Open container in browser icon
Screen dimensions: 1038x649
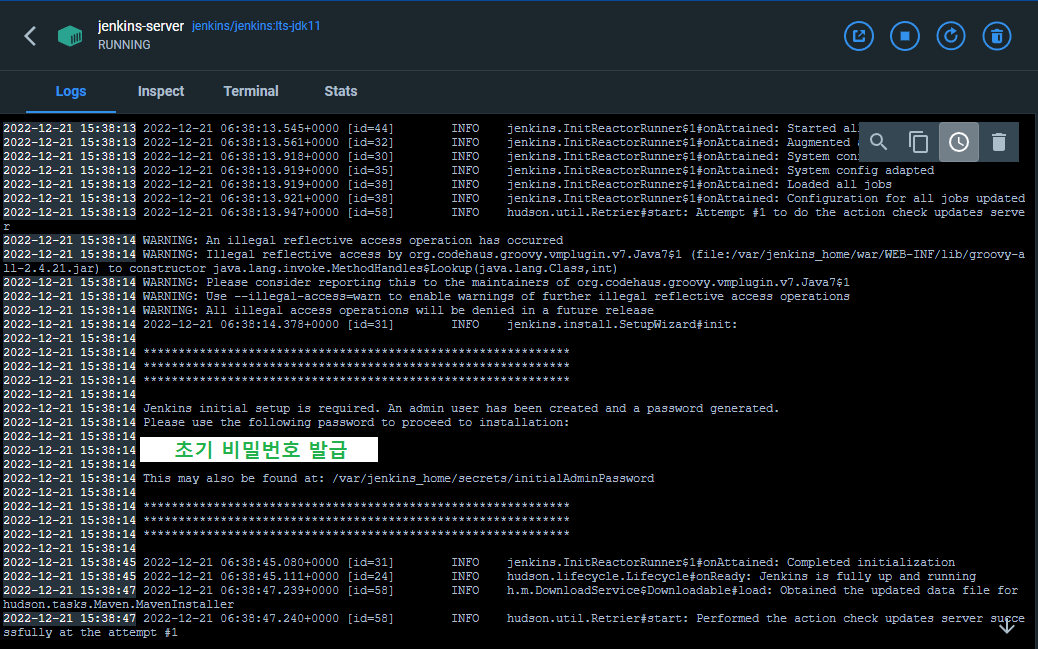click(859, 36)
